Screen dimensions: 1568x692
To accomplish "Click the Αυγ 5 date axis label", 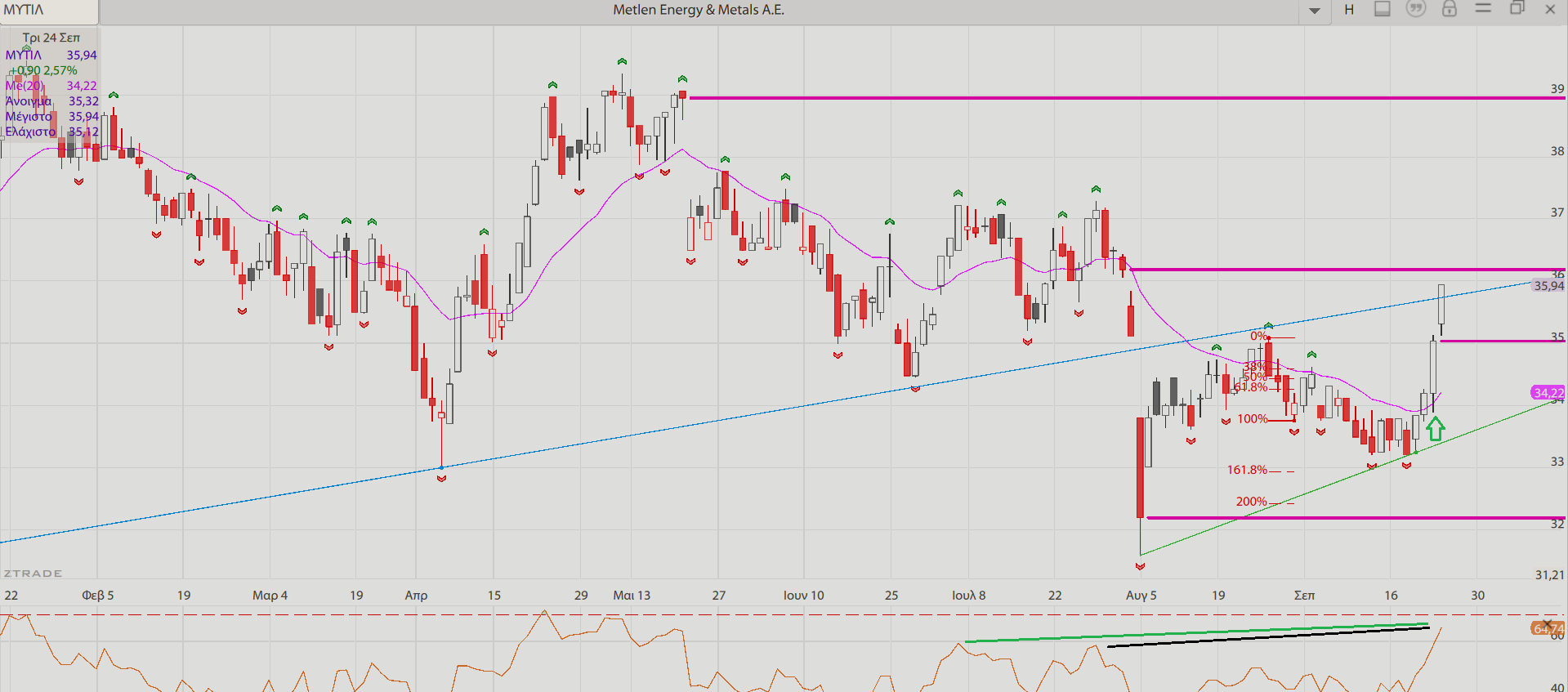I will click(x=1141, y=596).
